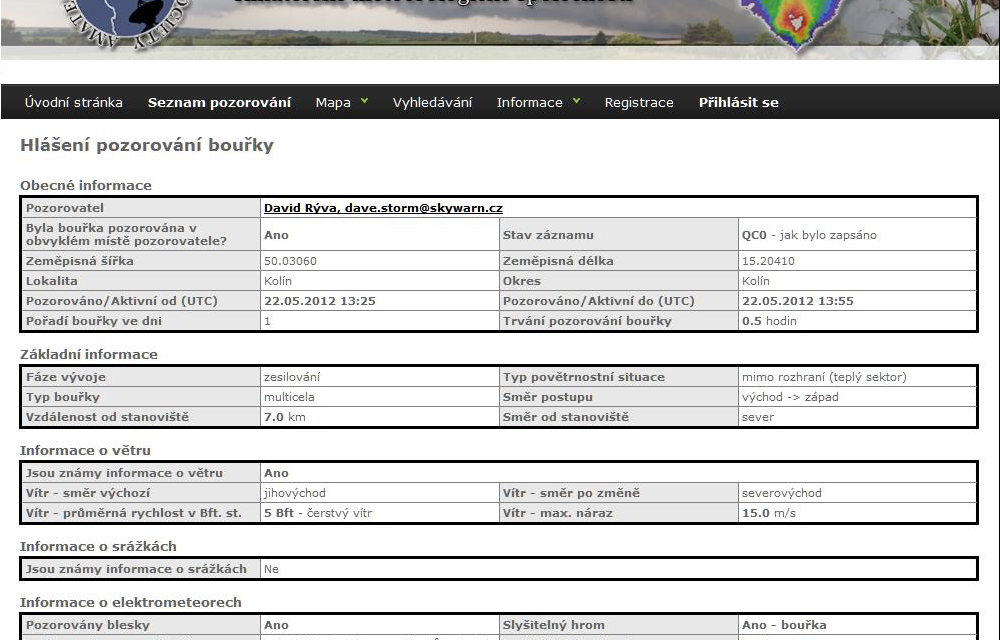1000x640 pixels.
Task: Open Vyhledávání page
Action: pos(432,103)
